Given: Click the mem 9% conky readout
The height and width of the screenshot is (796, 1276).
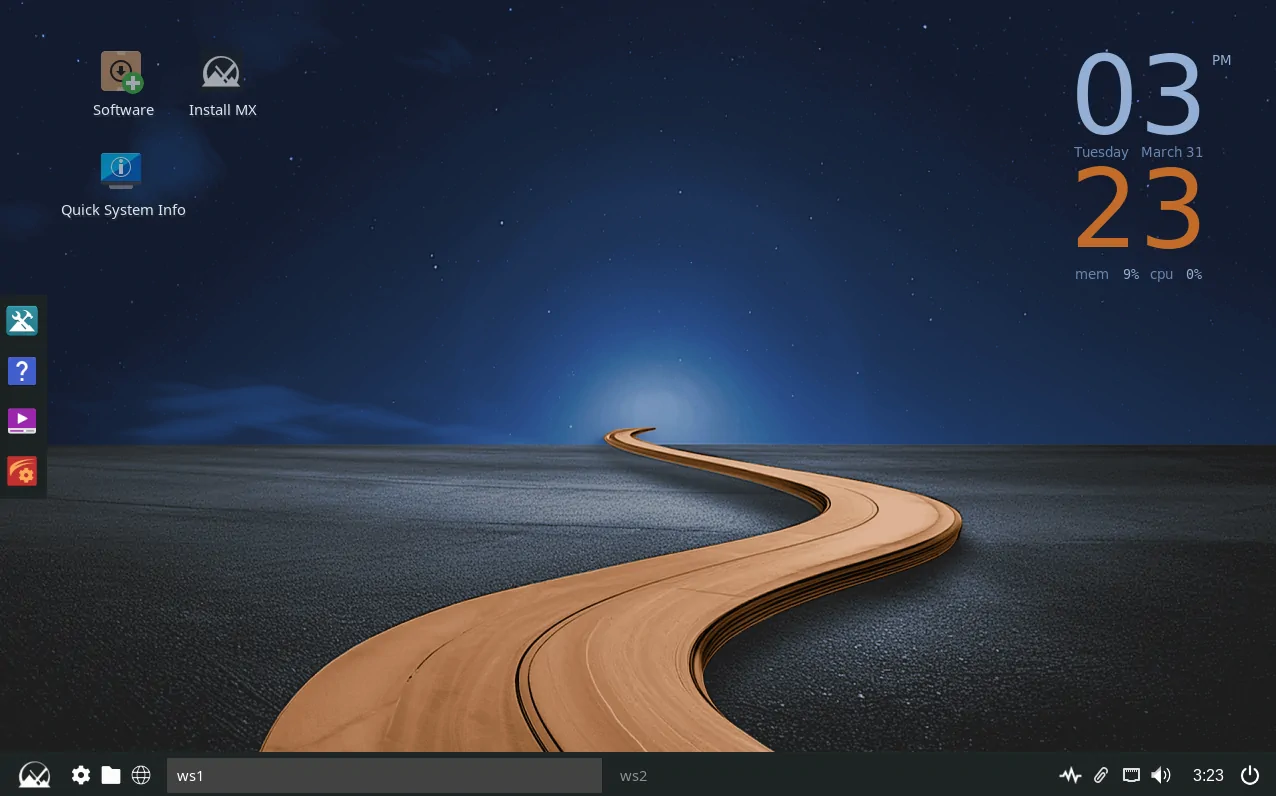Looking at the screenshot, I should (1108, 274).
